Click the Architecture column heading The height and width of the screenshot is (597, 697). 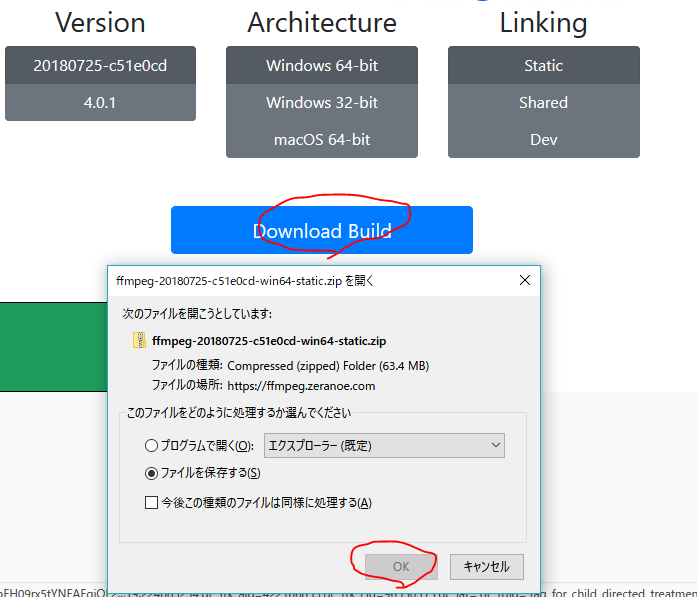[x=322, y=22]
